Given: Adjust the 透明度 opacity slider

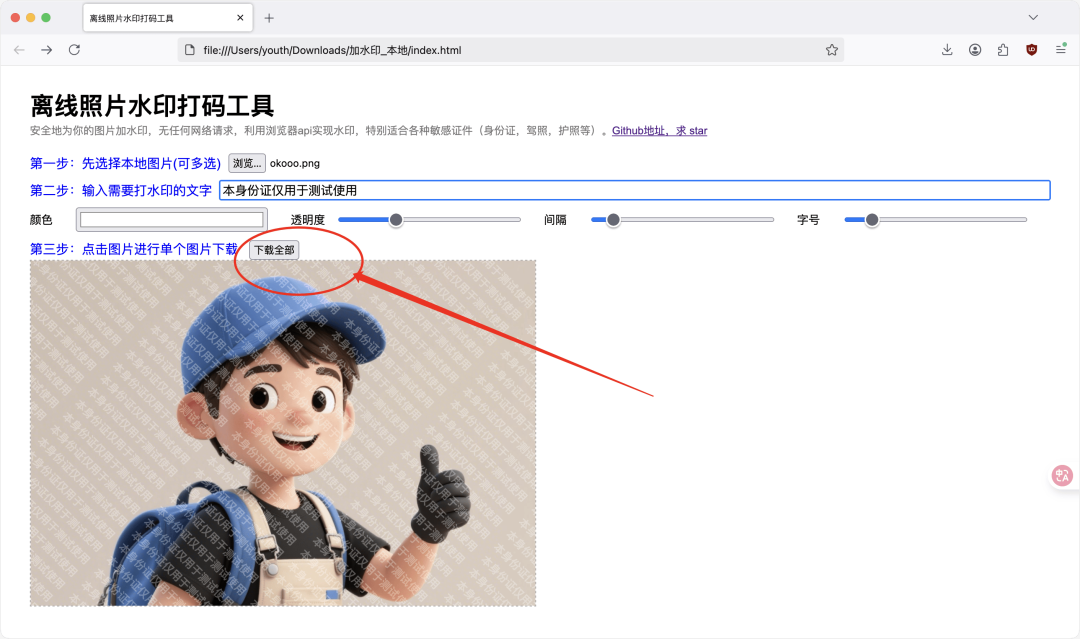Looking at the screenshot, I should 395,219.
